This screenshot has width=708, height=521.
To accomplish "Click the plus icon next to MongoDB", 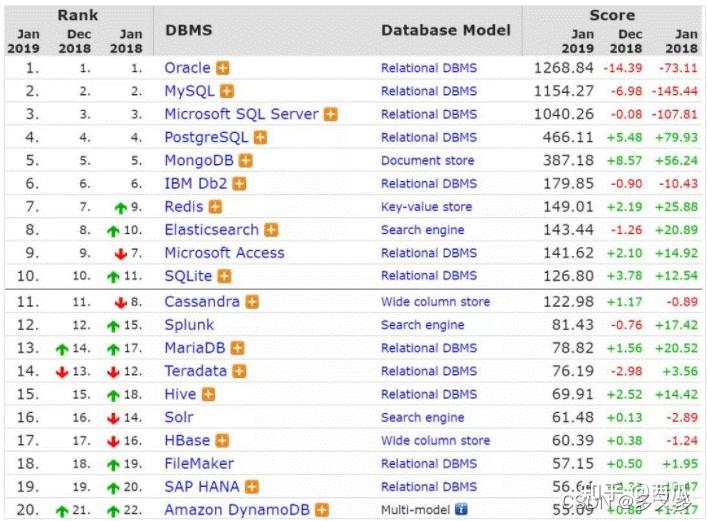I will (245, 161).
